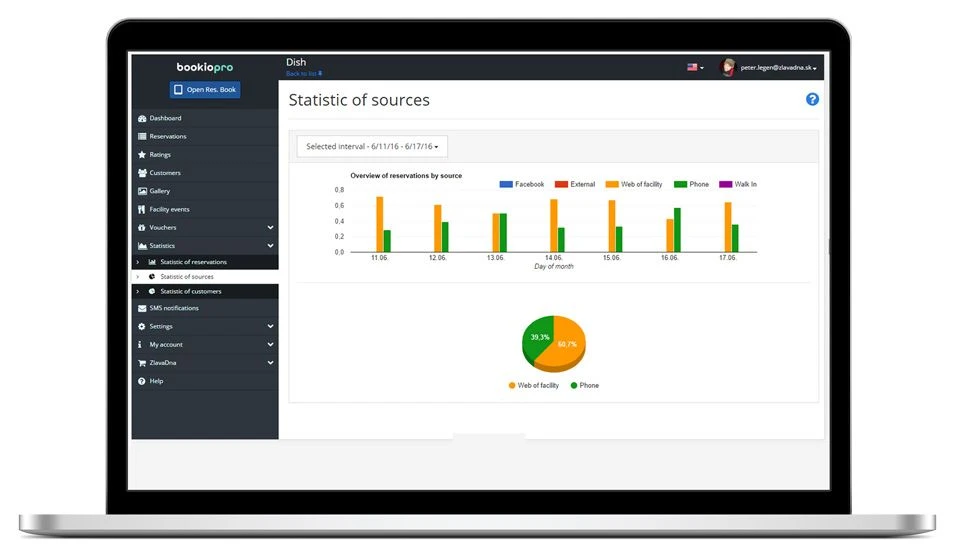955x555 pixels.
Task: Expand the Settings menu chevron
Action: [270, 326]
